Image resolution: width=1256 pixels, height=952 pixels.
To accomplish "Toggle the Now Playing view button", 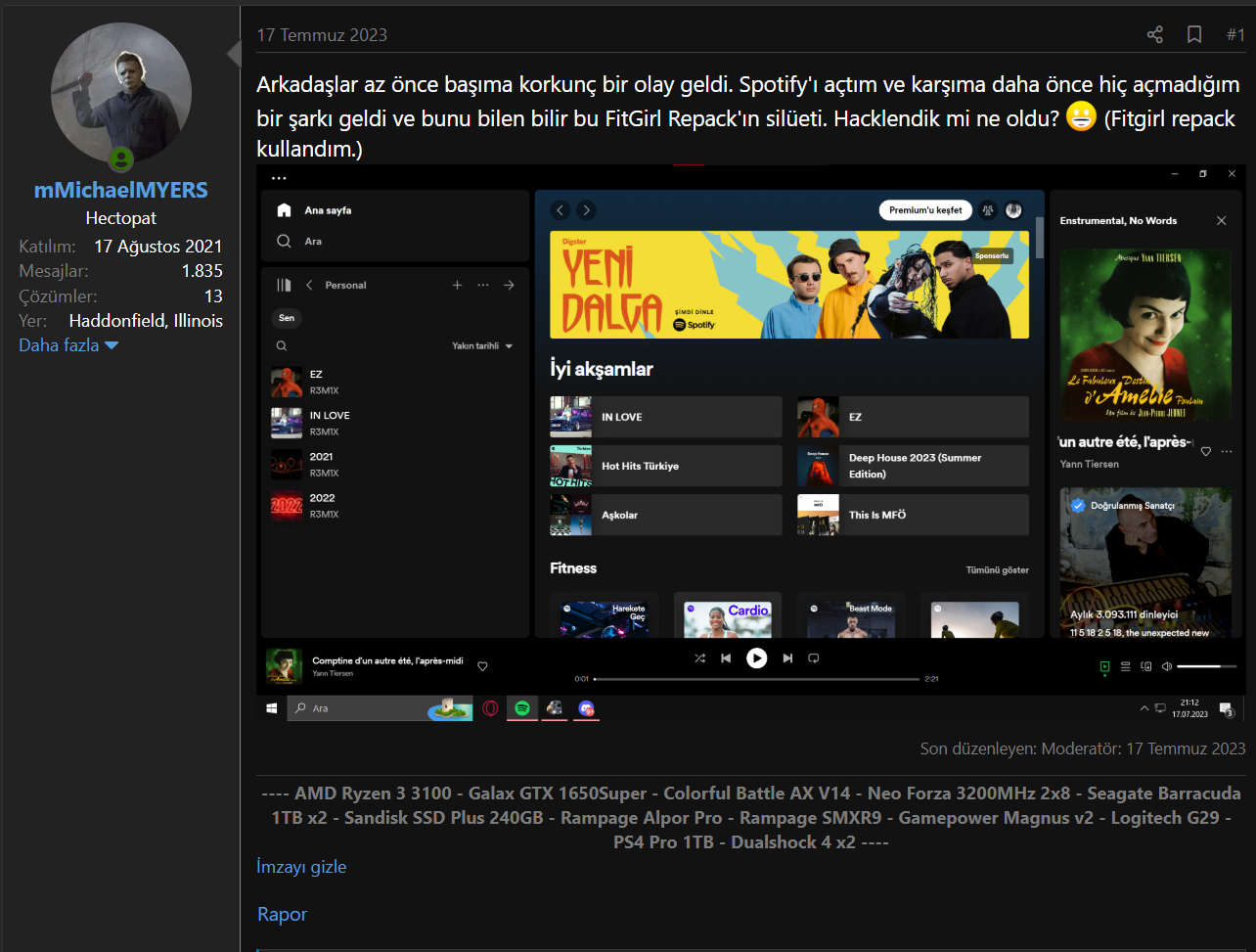I will tap(1104, 667).
